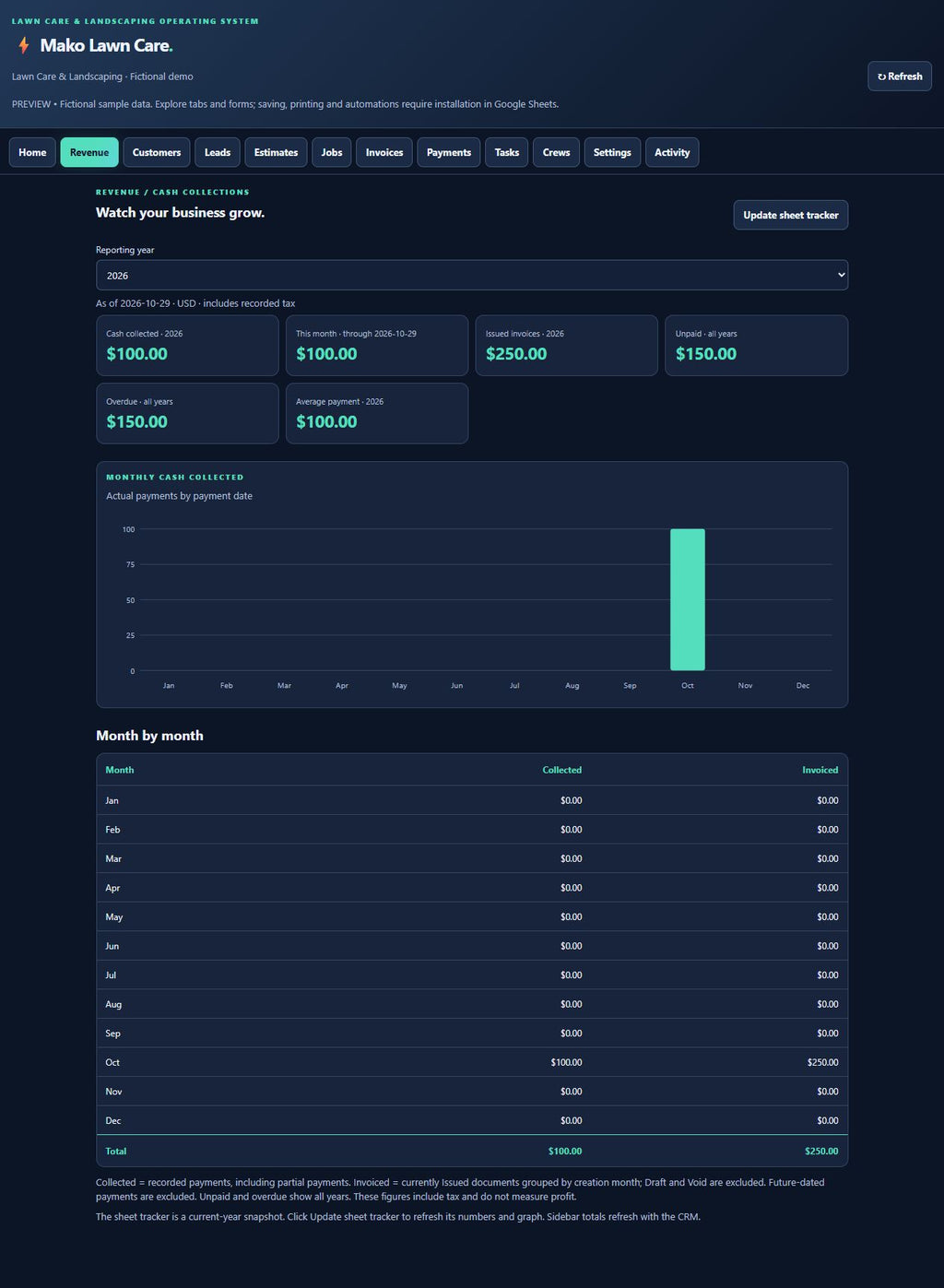
Task: Click the Refresh button
Action: [900, 77]
